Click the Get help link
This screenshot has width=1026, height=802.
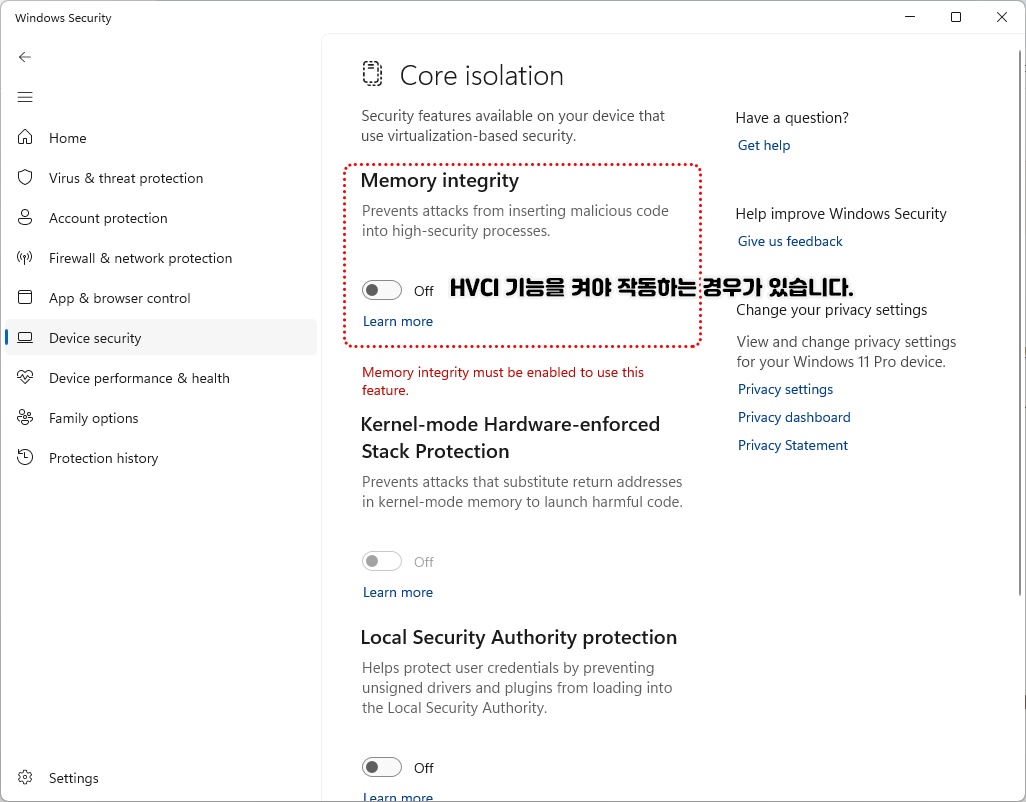(x=764, y=145)
